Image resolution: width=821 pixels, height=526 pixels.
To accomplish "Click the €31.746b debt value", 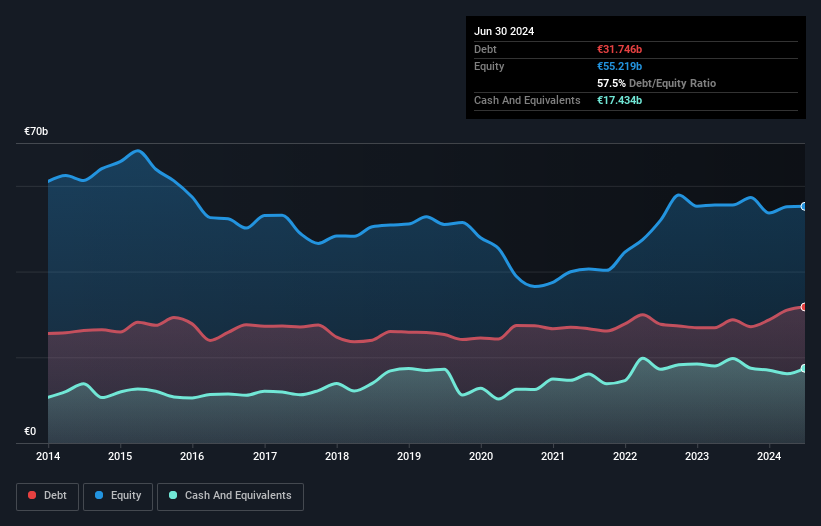I will [x=619, y=49].
